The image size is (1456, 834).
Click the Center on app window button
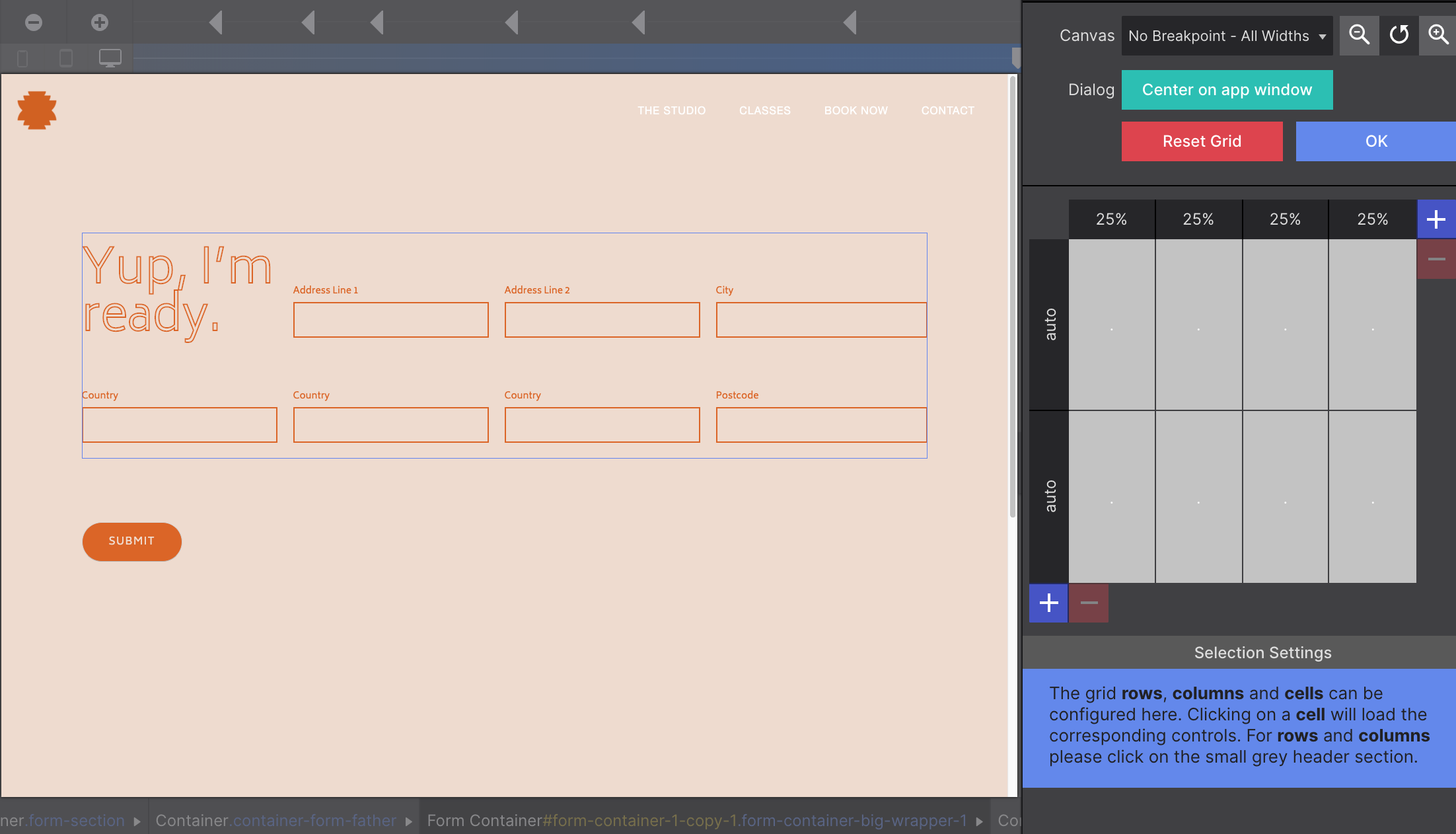1227,89
